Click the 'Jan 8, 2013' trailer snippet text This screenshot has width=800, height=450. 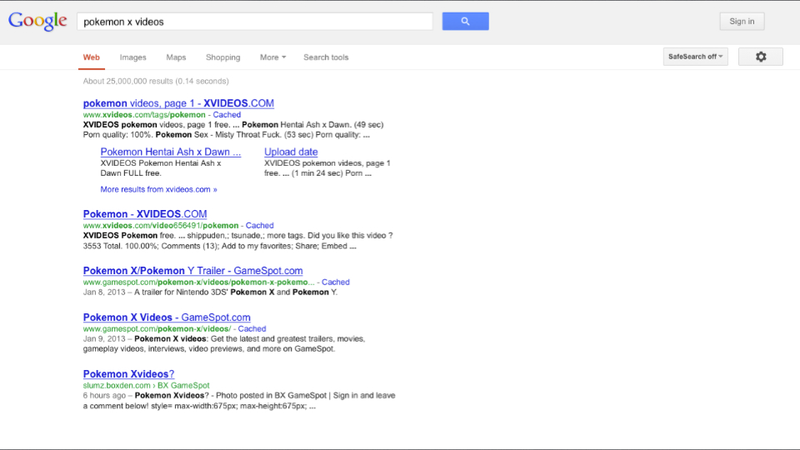click(210, 292)
